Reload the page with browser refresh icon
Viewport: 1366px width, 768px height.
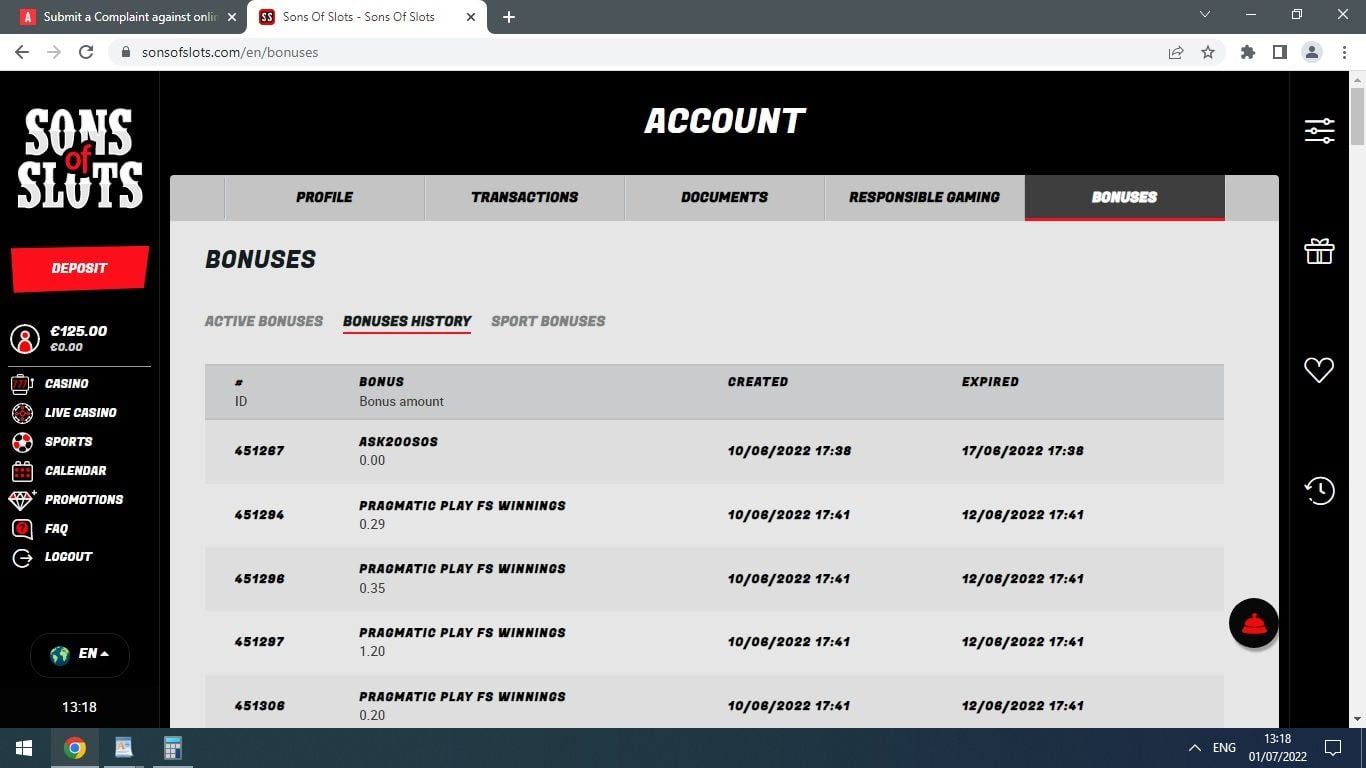click(86, 52)
